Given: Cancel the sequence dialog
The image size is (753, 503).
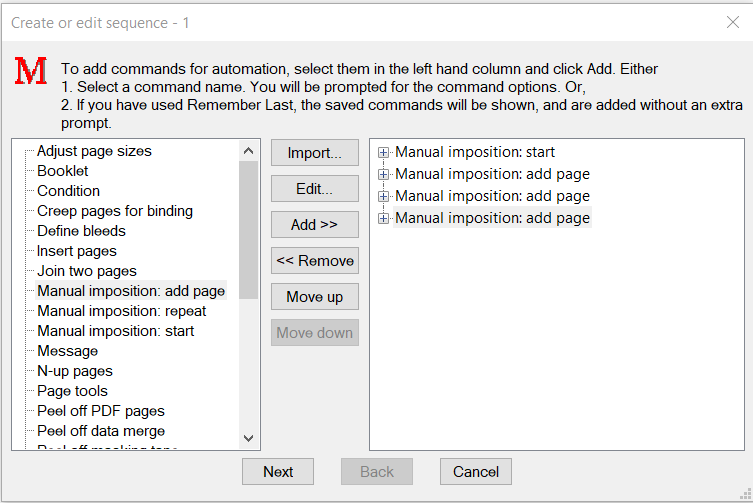Looking at the screenshot, I should click(x=476, y=472).
